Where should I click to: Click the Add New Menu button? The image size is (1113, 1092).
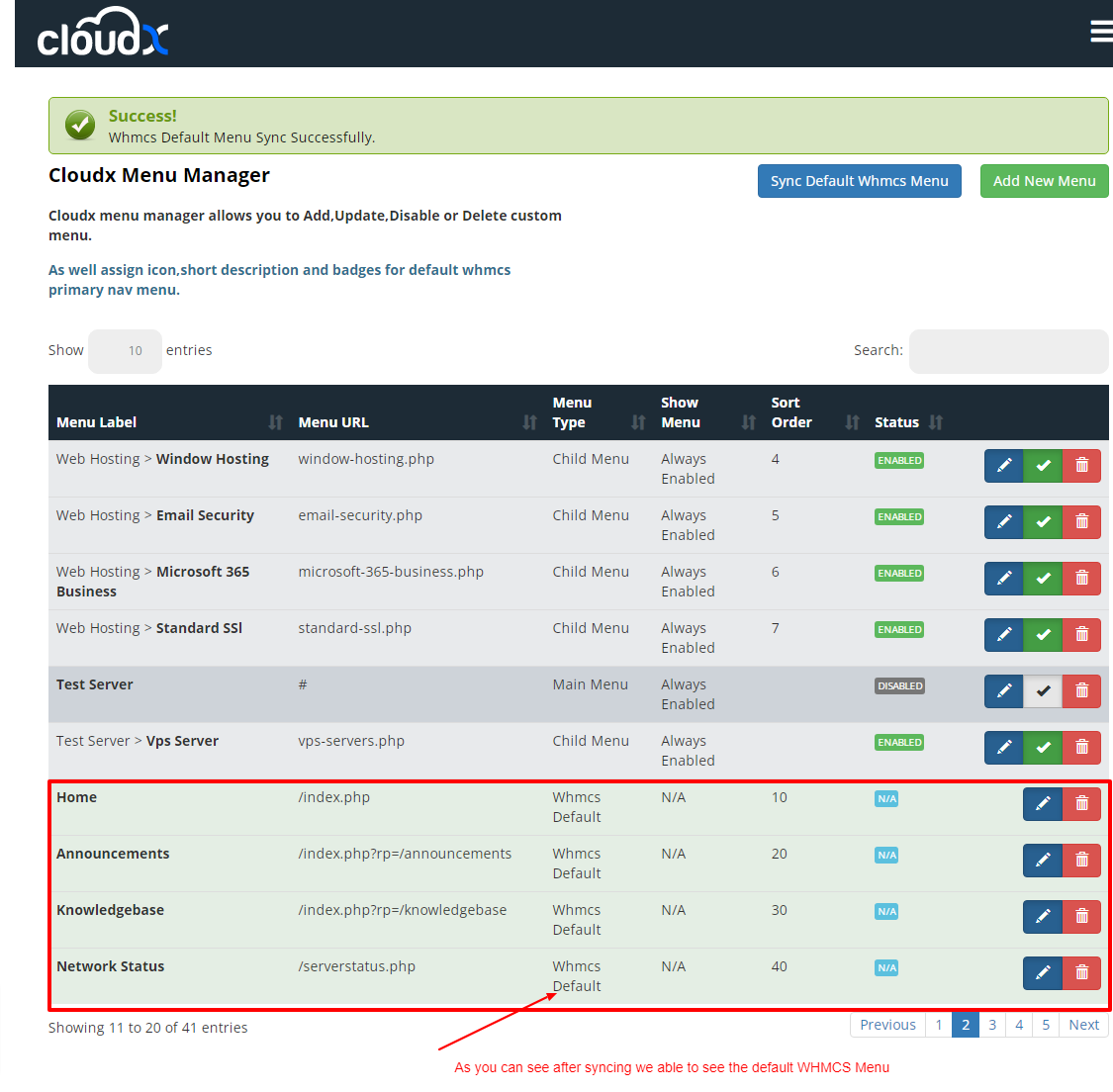(1044, 181)
